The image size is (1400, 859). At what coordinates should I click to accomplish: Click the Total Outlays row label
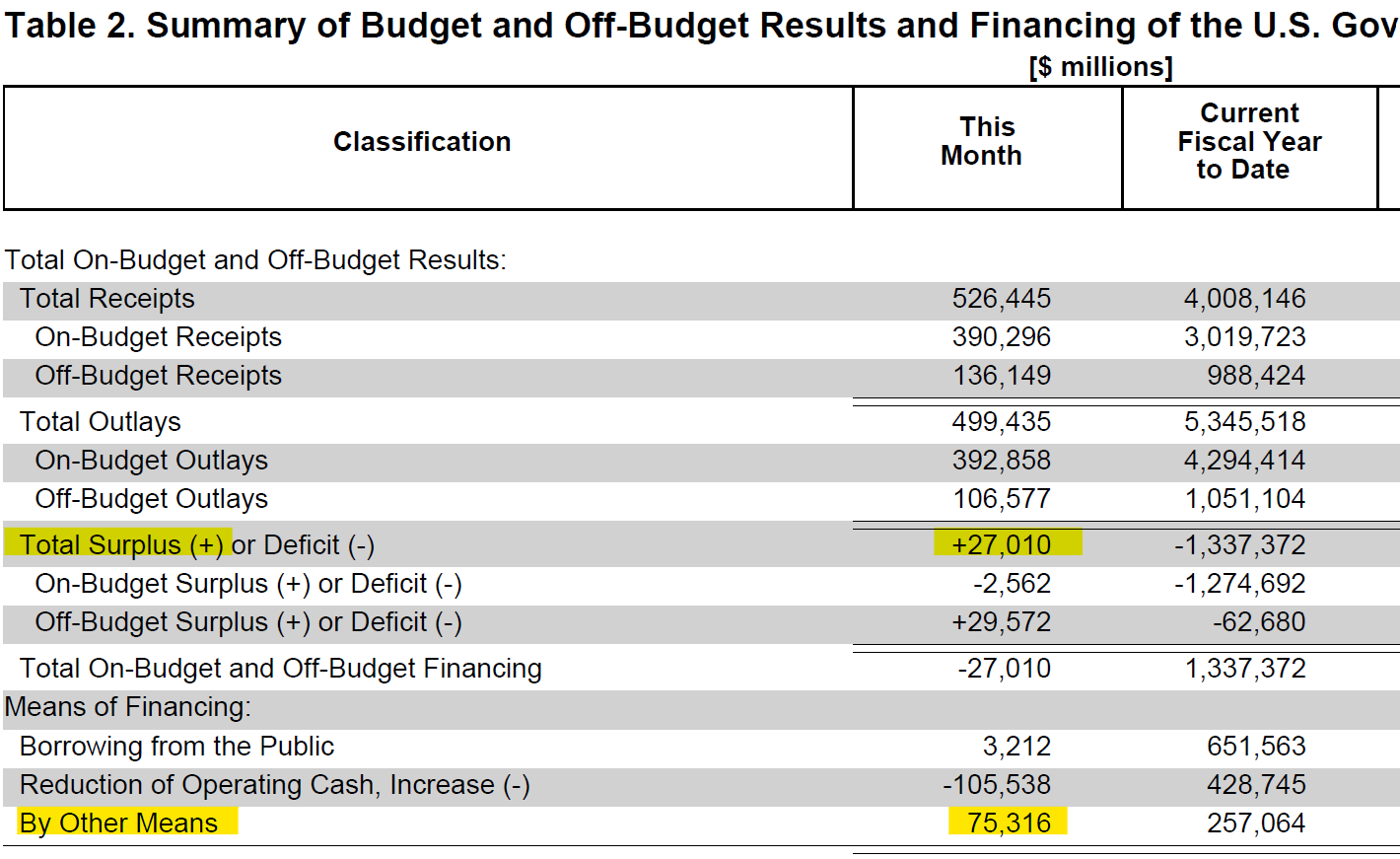101,422
